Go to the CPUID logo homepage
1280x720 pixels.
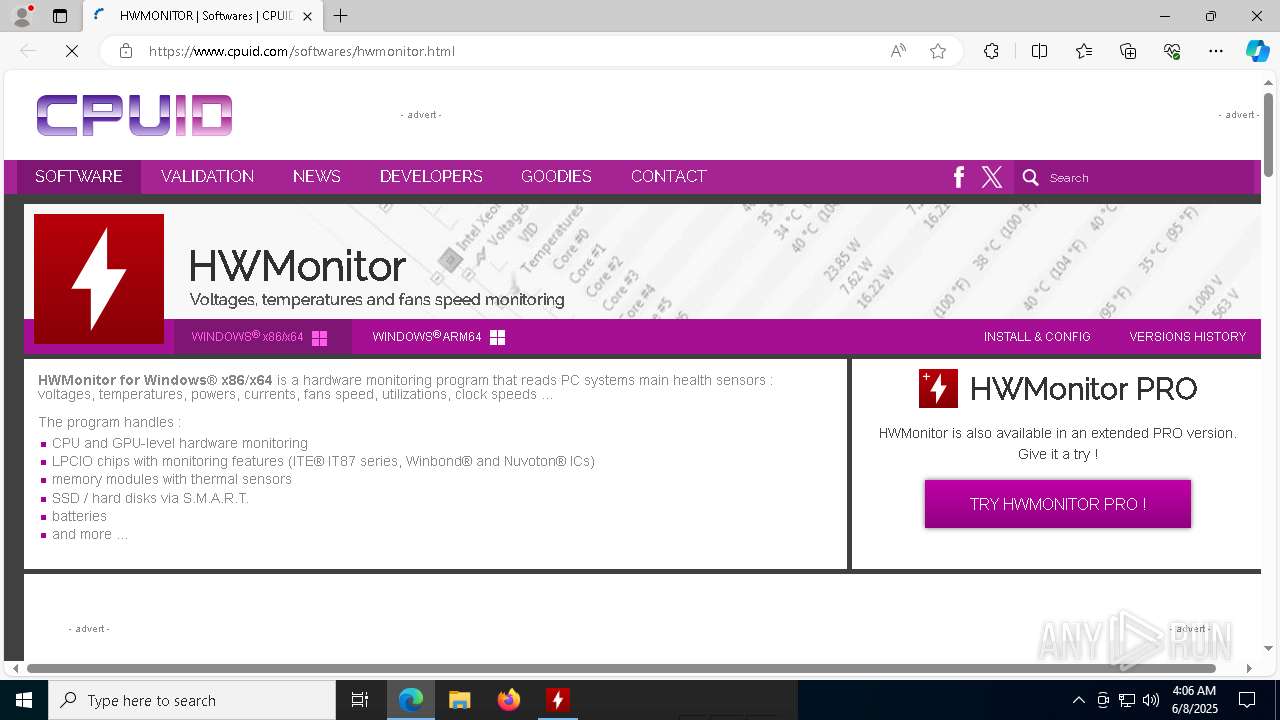point(134,115)
